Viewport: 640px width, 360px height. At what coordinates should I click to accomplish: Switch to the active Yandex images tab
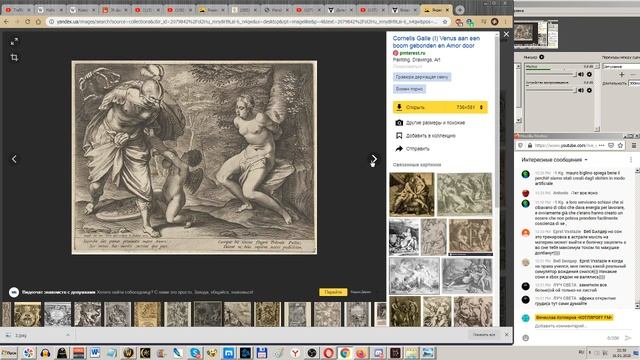pyautogui.click(x=436, y=10)
